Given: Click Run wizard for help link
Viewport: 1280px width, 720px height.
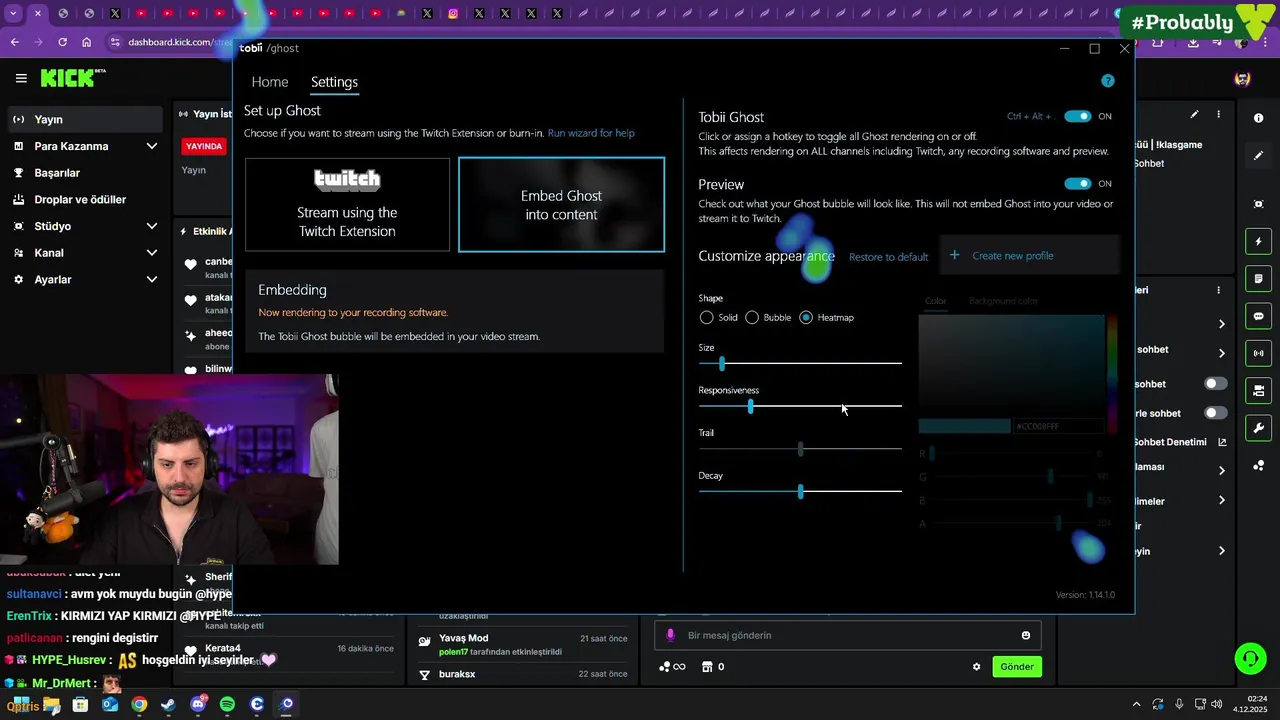Looking at the screenshot, I should pos(591,133).
